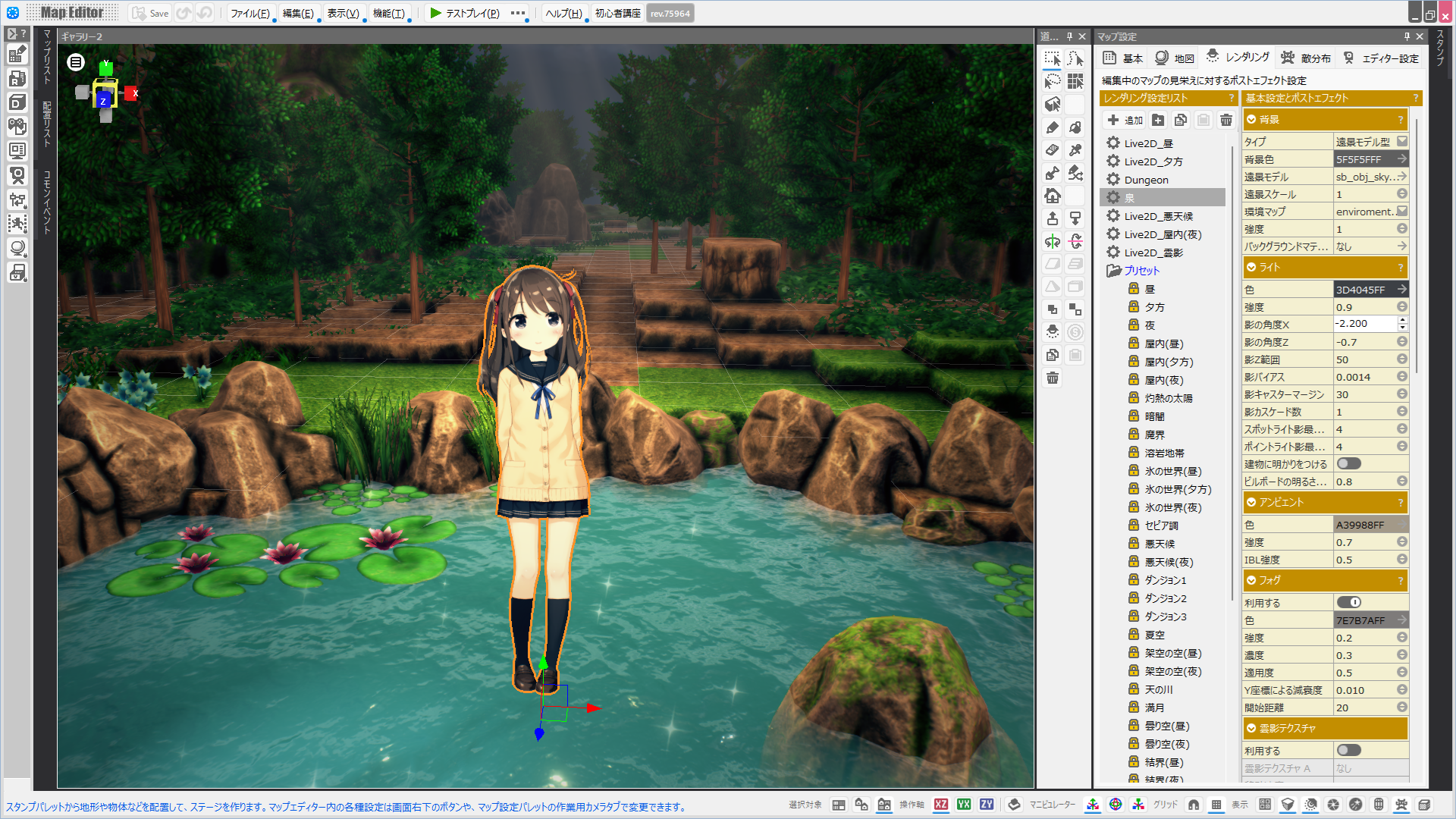This screenshot has width=1456, height=819.
Task: Click the house placement tool icon
Action: pos(1053,196)
